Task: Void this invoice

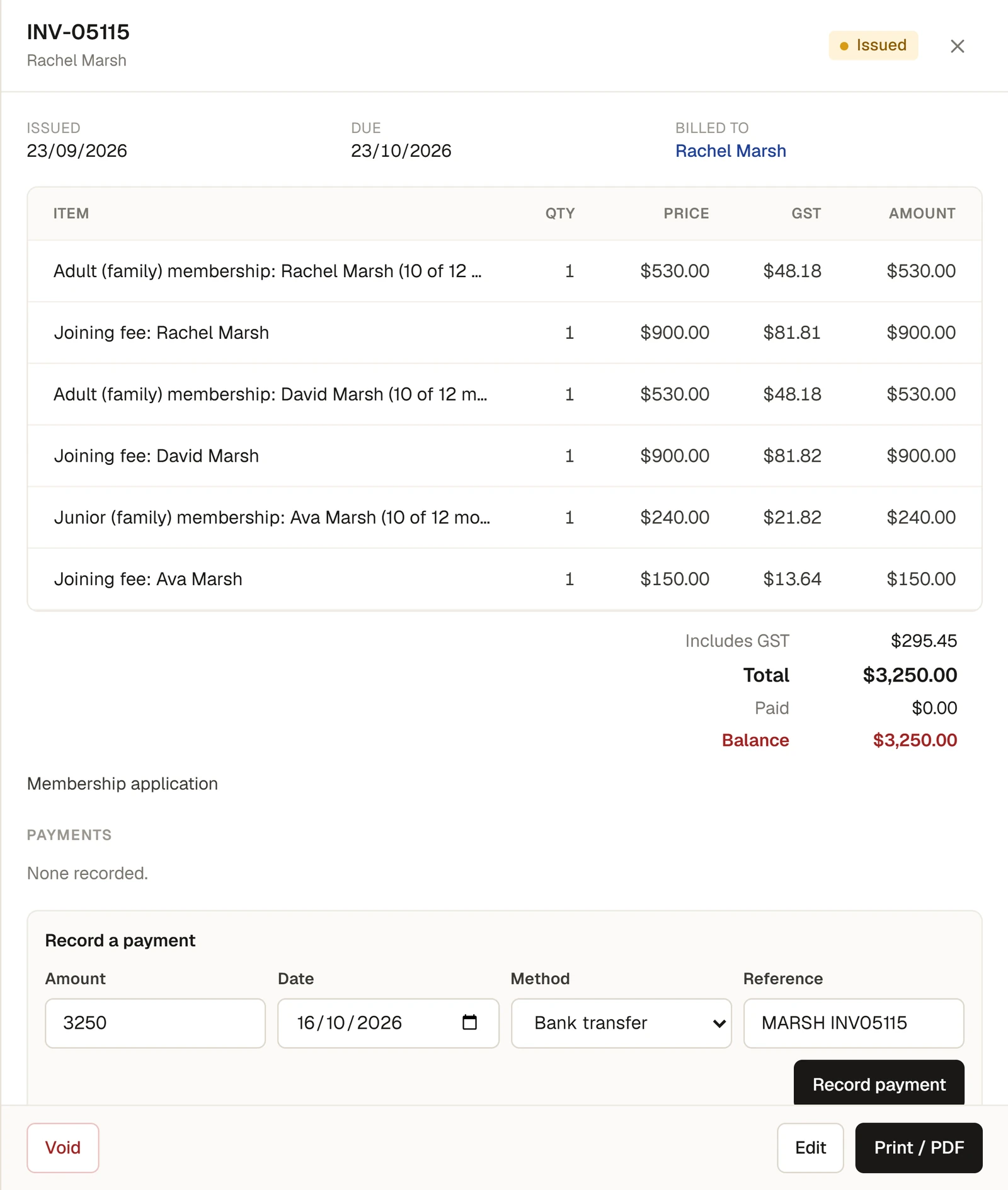Action: point(63,1147)
